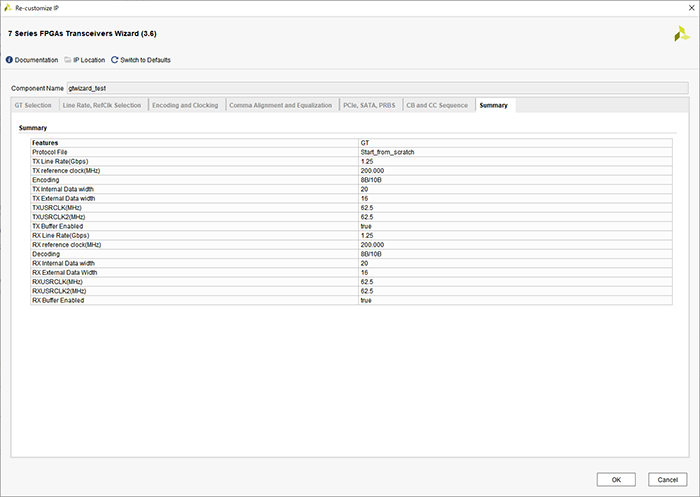Click the Cancel button

pos(667,480)
